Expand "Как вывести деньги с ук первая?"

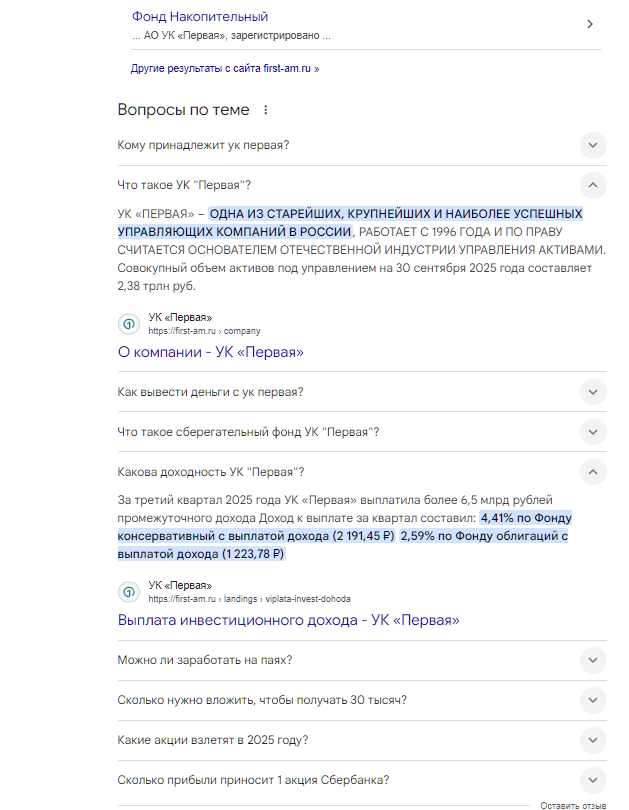[x=593, y=392]
